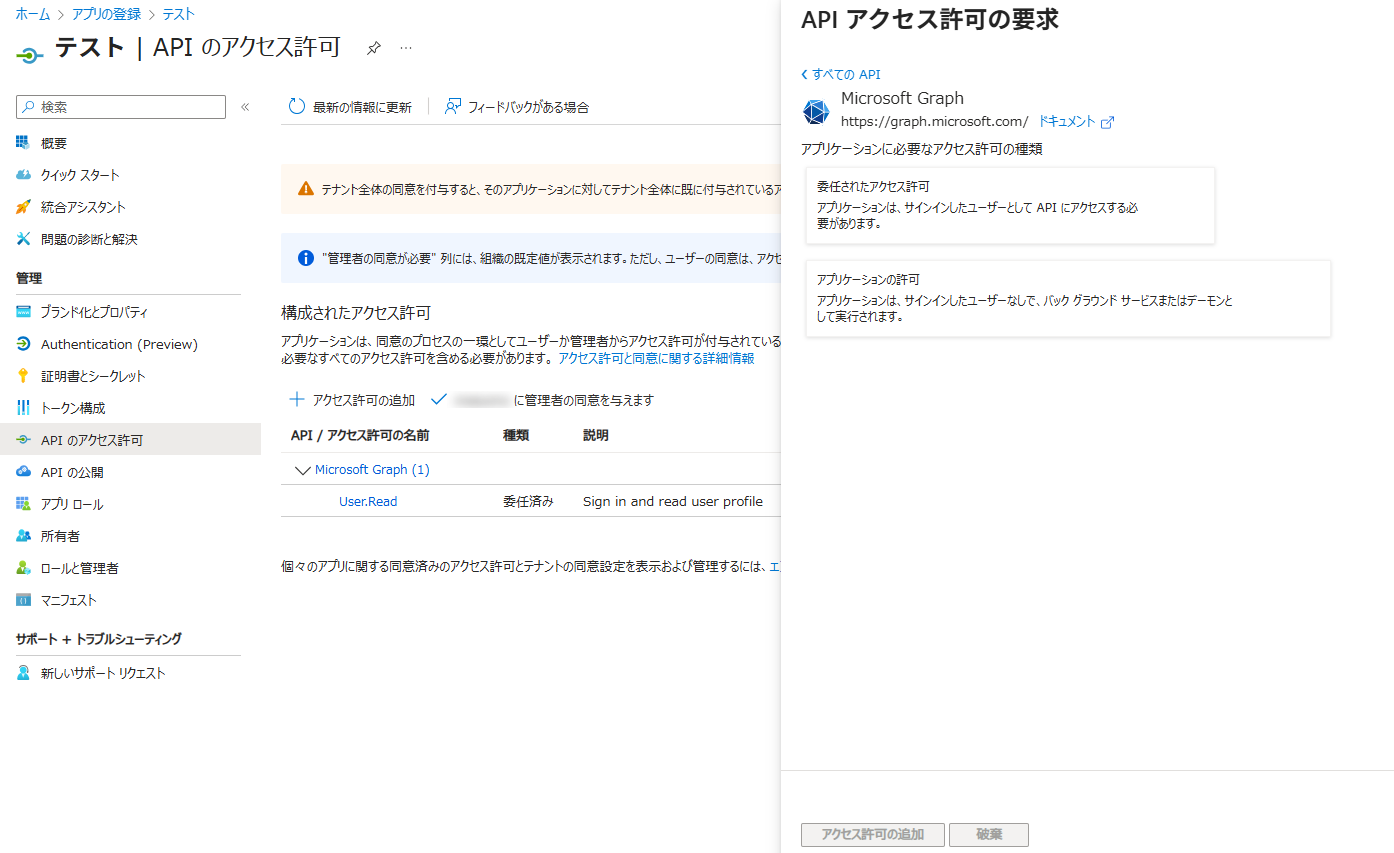The height and width of the screenshot is (853, 1394).
Task: Go back via すべての API chevron link
Action: click(x=841, y=74)
